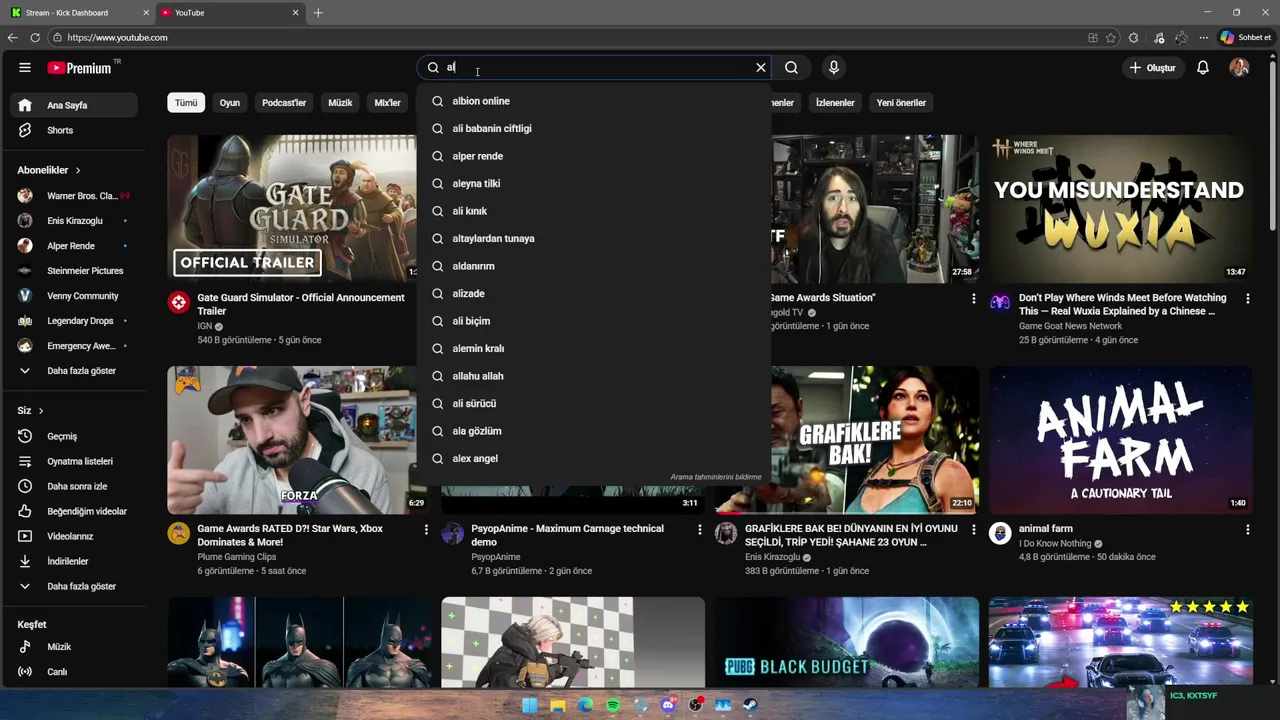Open Steam from the taskbar
The image size is (1280, 720).
(x=751, y=705)
